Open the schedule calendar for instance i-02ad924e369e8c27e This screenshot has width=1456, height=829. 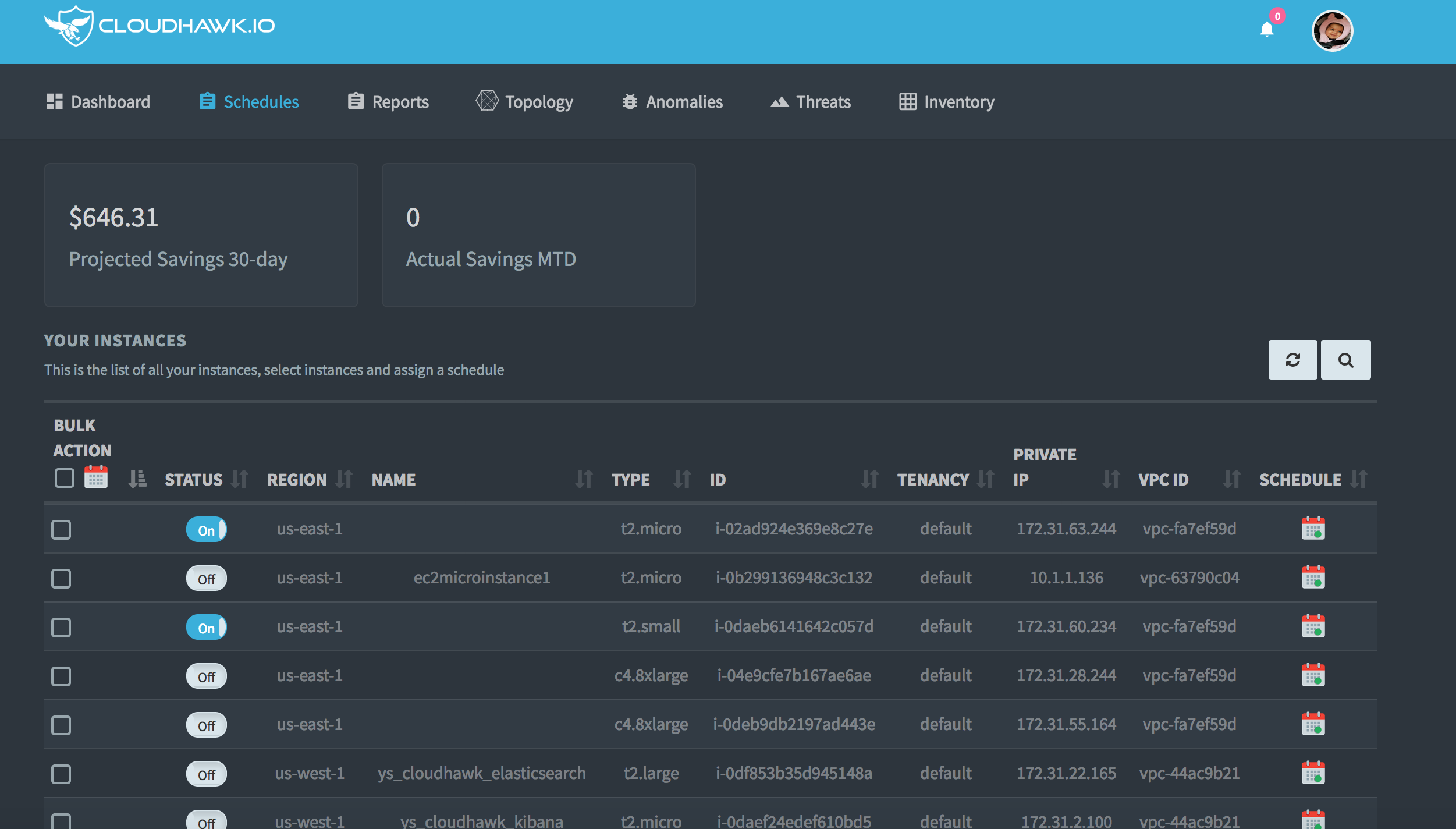[x=1313, y=528]
